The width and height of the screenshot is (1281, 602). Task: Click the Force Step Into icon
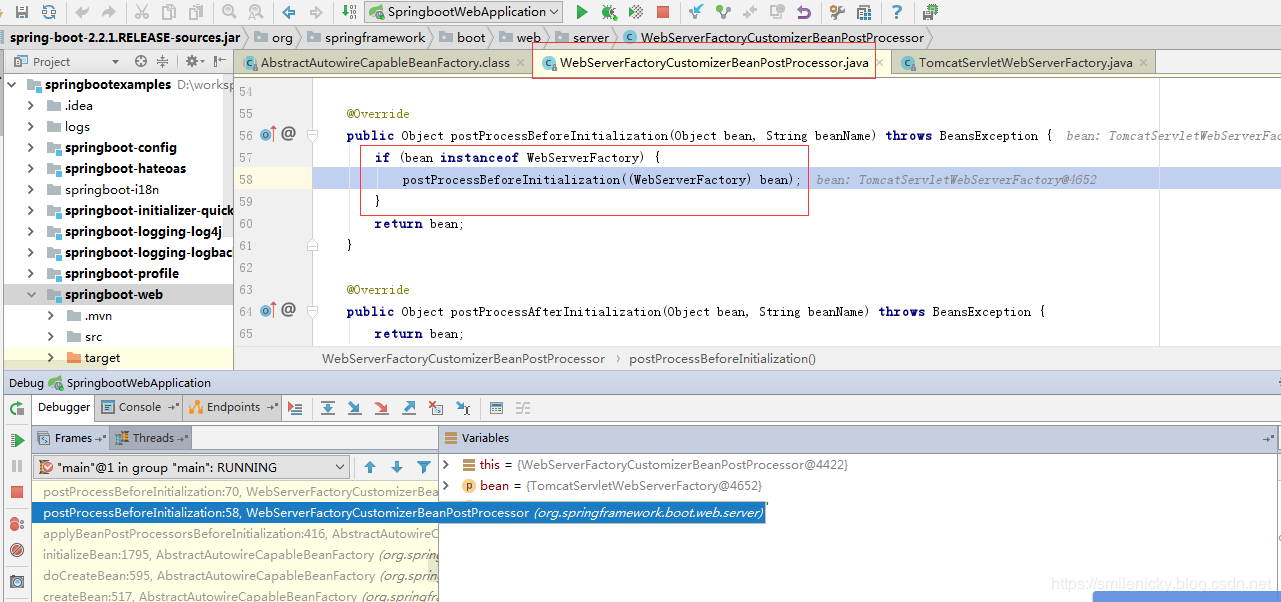coord(382,408)
